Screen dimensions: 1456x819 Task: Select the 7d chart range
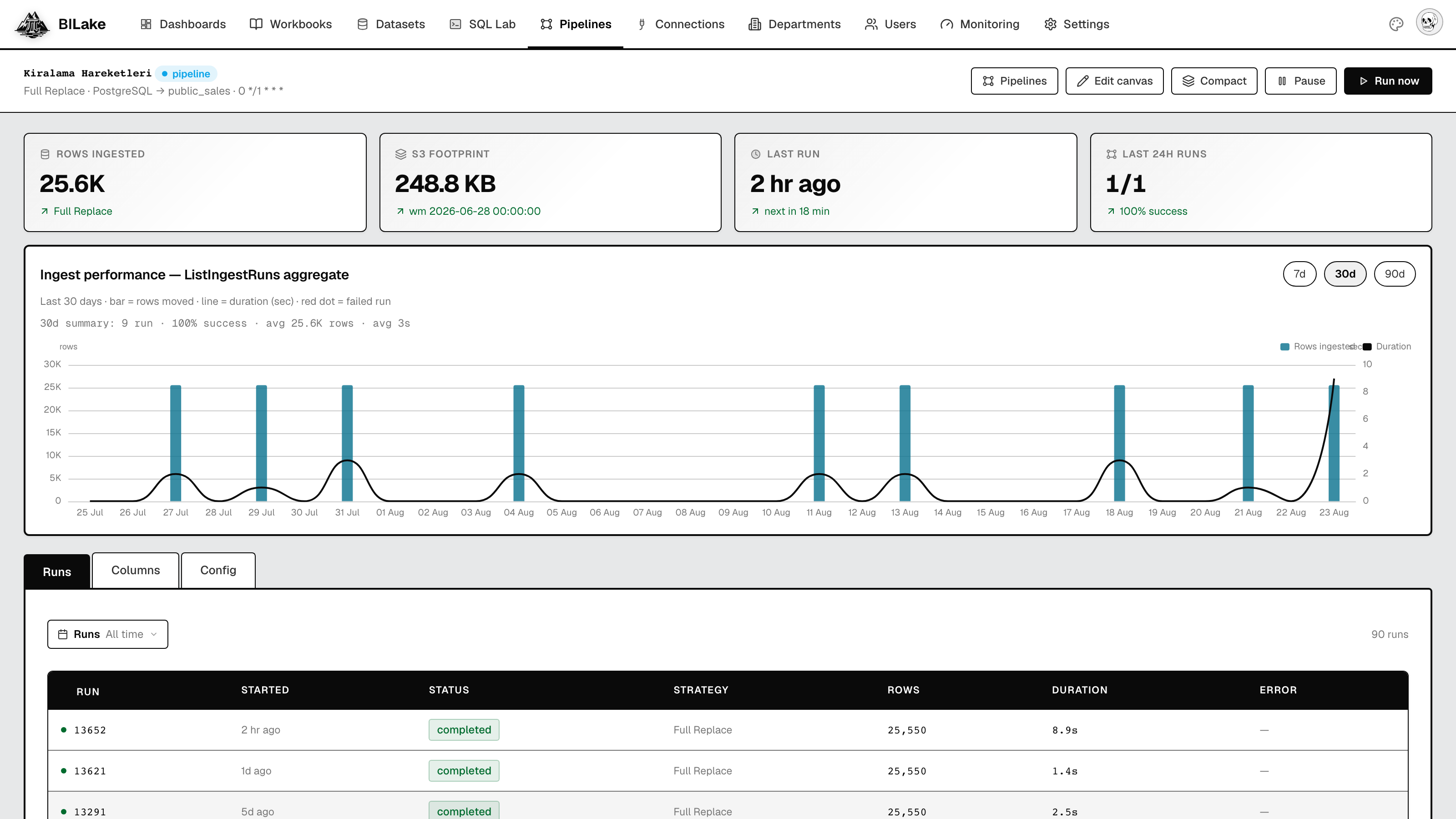[x=1299, y=274]
